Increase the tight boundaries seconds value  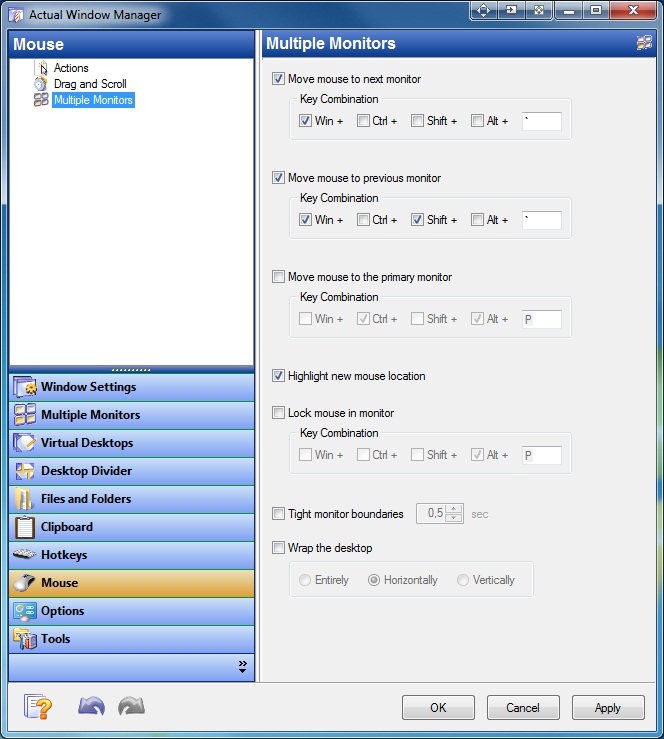tap(454, 509)
